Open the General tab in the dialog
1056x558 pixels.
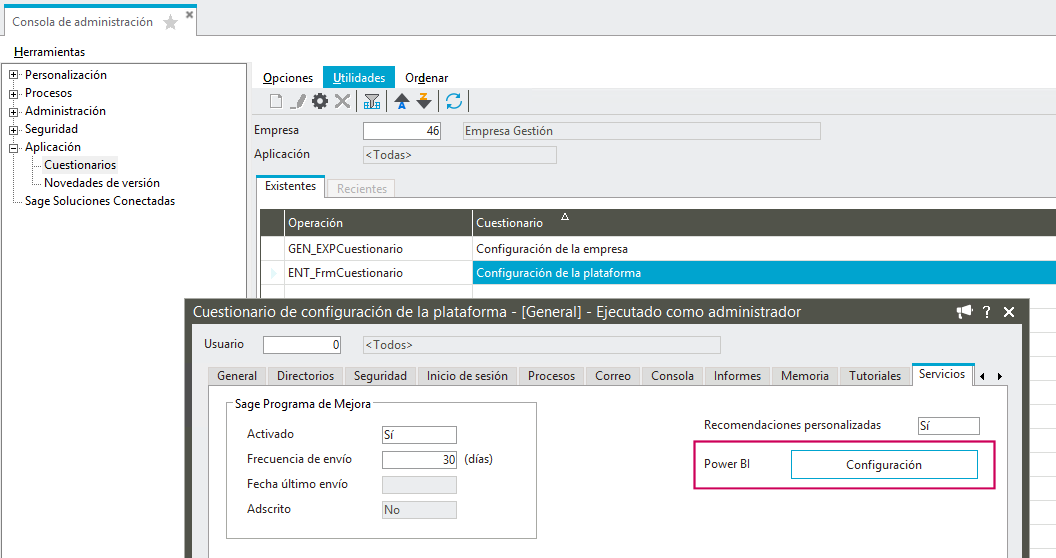(237, 376)
